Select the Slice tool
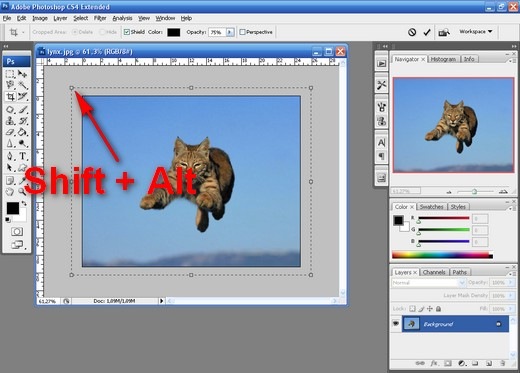The height and width of the screenshot is (373, 520). click(x=22, y=97)
